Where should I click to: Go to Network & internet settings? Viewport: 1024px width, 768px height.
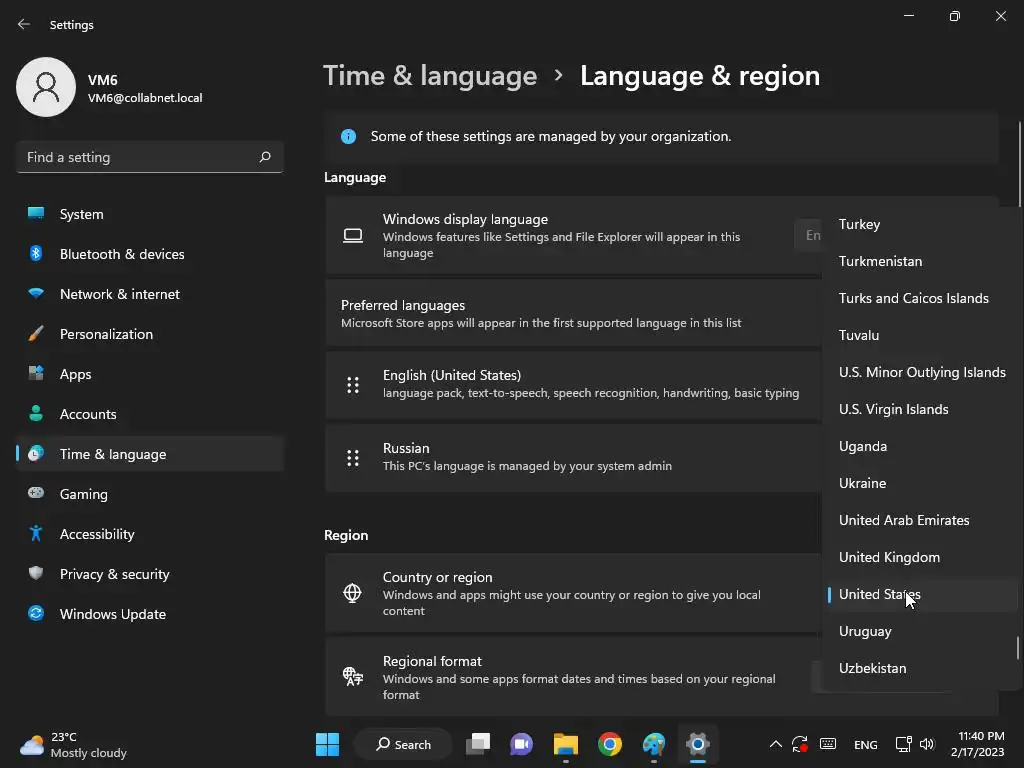click(150, 294)
